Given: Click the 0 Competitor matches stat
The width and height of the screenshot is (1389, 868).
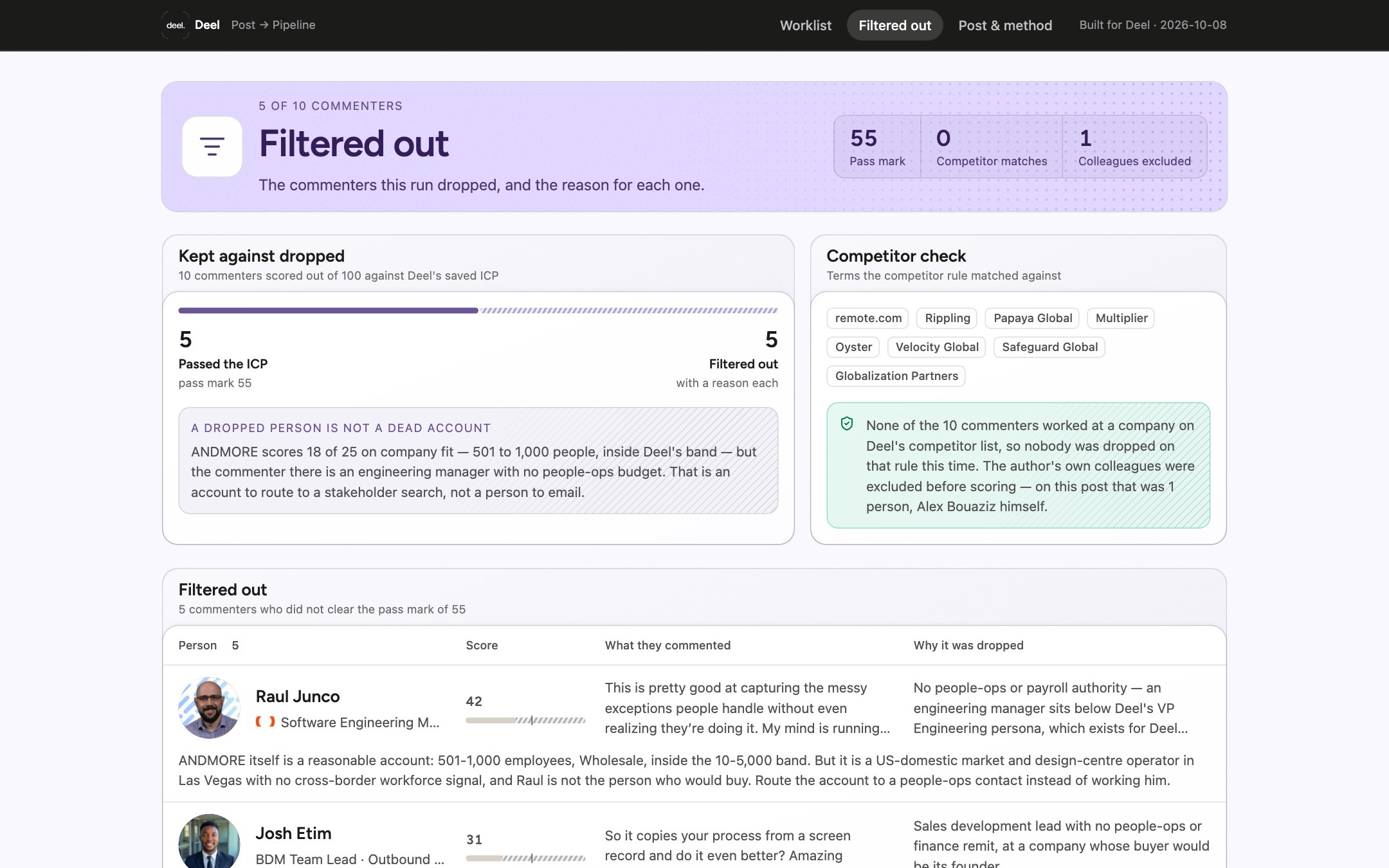Looking at the screenshot, I should click(x=991, y=147).
